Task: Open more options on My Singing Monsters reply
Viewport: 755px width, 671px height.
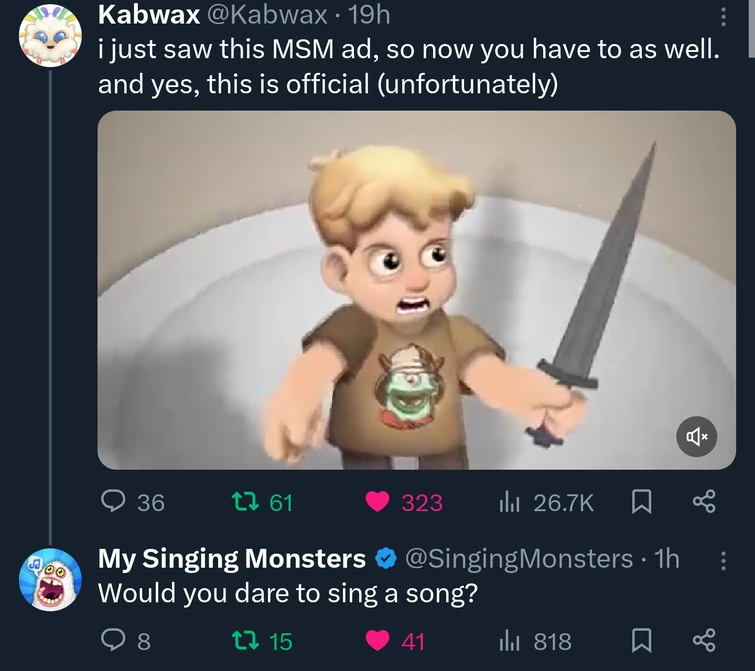Action: (x=723, y=561)
